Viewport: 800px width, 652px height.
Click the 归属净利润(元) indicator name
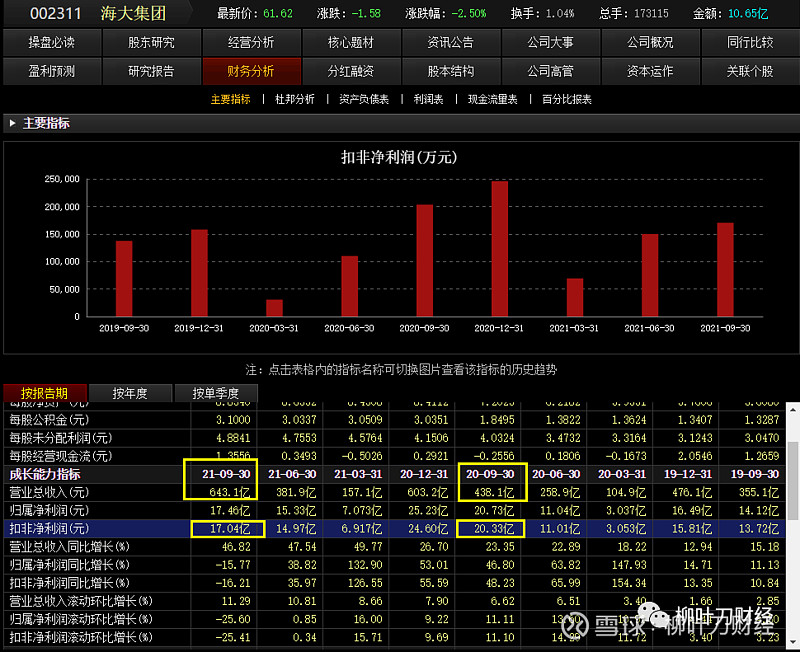49,511
